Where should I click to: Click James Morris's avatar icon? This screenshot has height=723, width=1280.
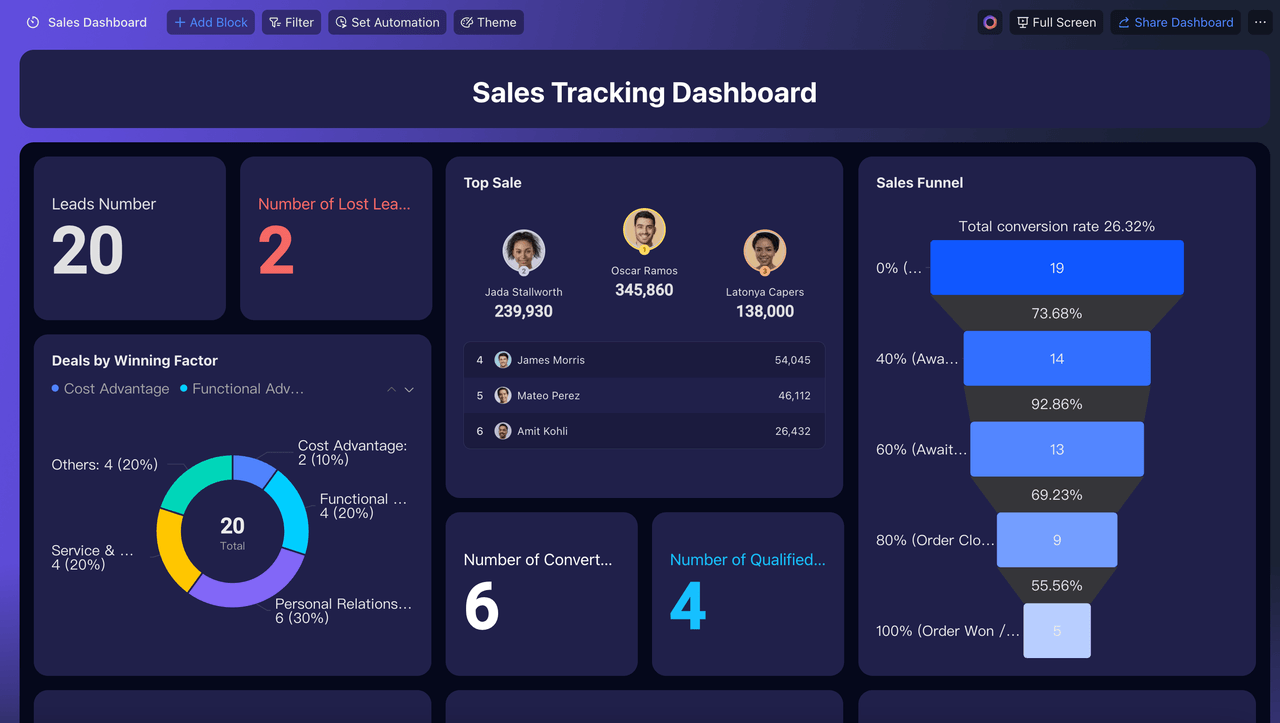pyautogui.click(x=503, y=360)
